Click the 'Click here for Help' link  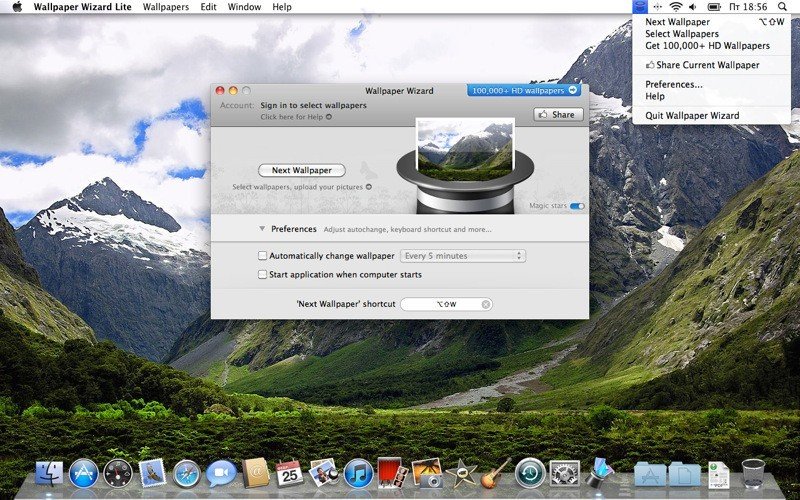[x=296, y=117]
